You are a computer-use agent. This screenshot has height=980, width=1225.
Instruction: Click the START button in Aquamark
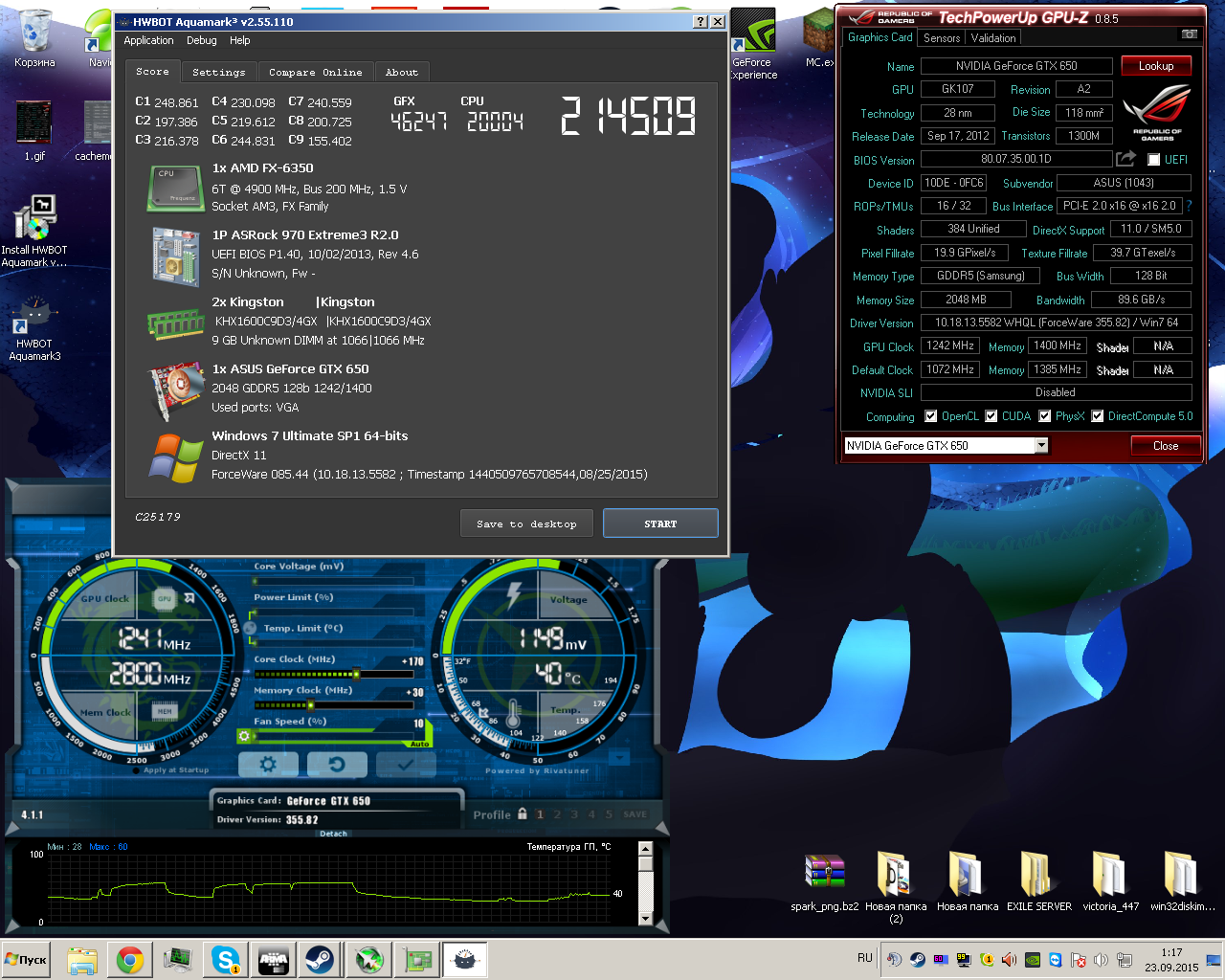coord(660,523)
